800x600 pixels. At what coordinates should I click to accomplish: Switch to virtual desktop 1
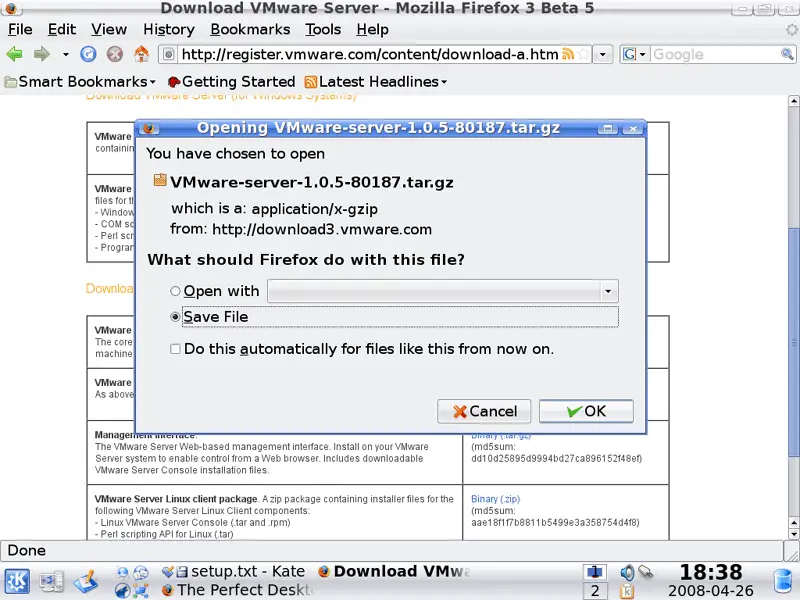click(x=594, y=572)
